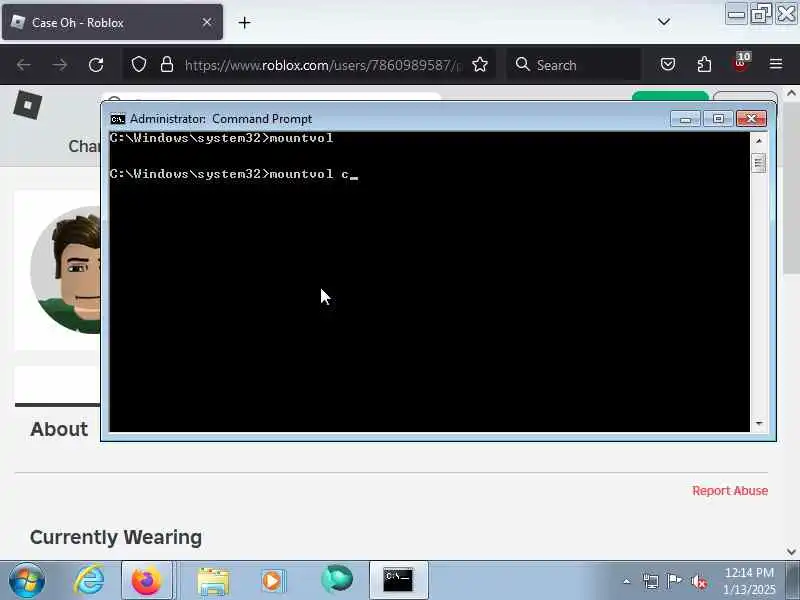Switch to Firefox on the taskbar

coord(147,580)
